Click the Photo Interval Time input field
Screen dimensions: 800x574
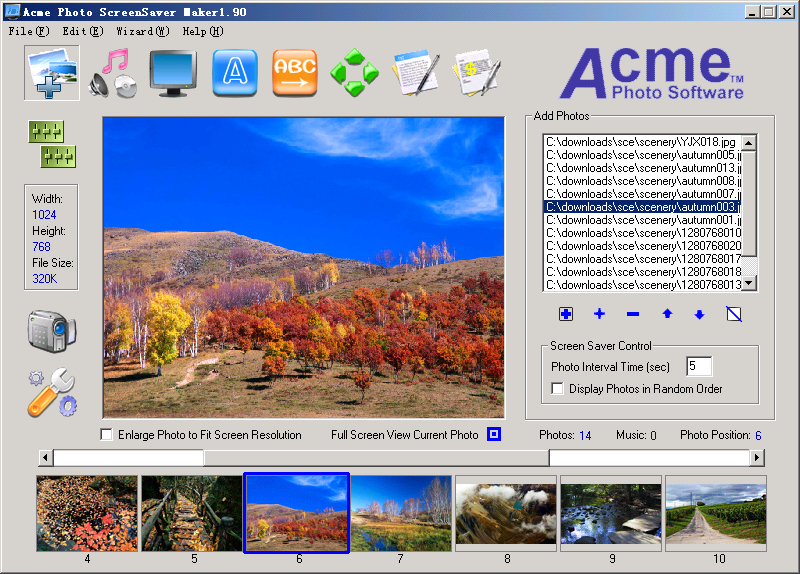(698, 367)
